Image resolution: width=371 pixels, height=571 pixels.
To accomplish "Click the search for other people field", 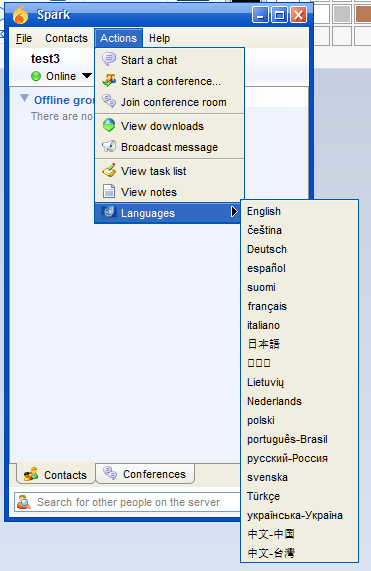I will tap(127, 502).
